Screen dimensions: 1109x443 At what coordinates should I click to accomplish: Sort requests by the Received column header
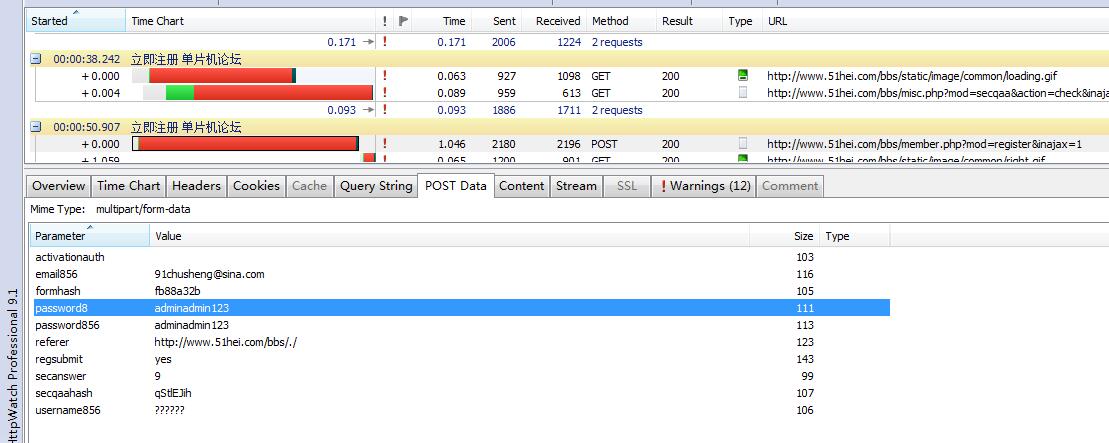point(557,21)
